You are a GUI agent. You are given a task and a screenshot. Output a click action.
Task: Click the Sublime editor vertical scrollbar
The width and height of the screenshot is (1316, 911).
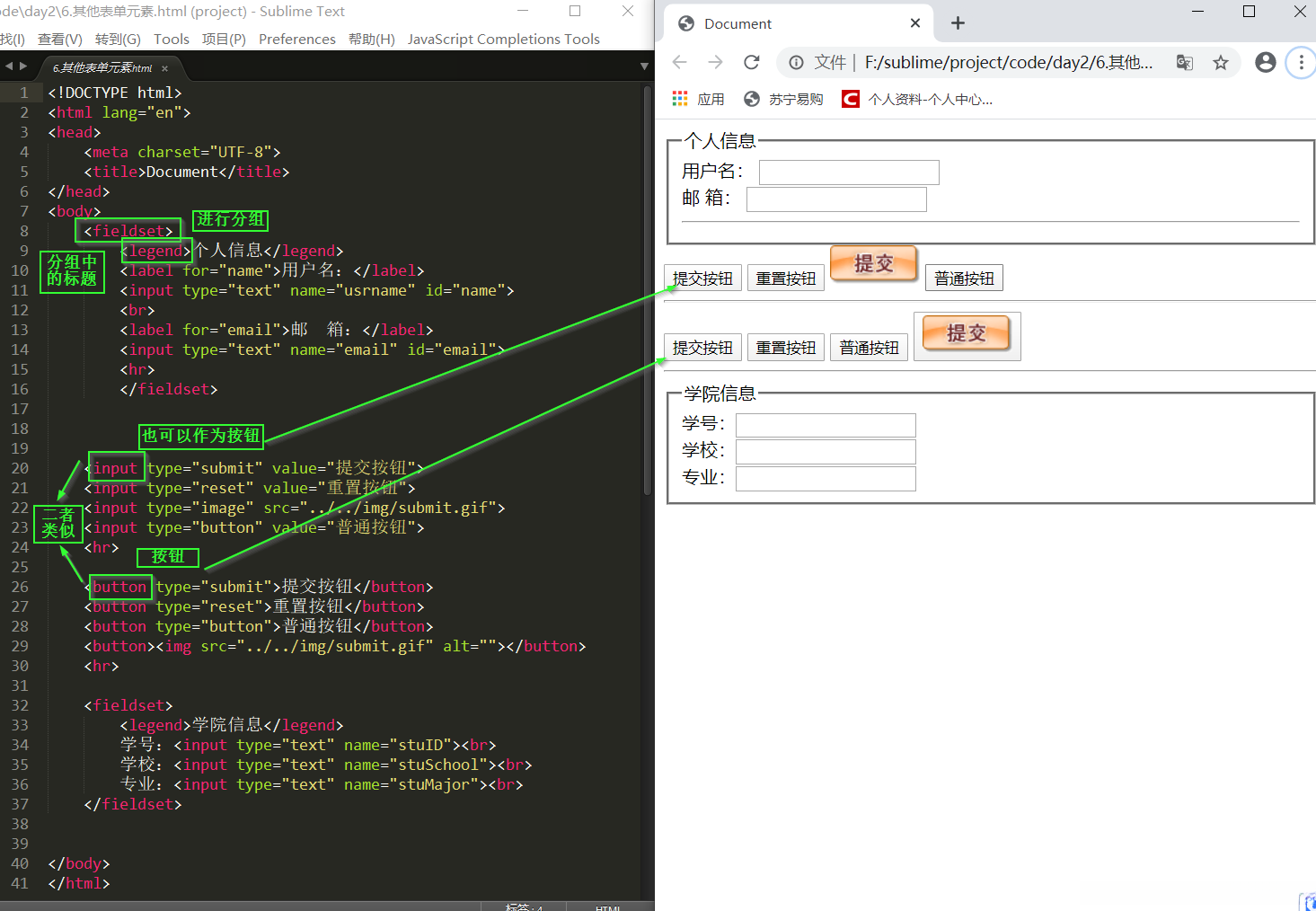coord(647,290)
